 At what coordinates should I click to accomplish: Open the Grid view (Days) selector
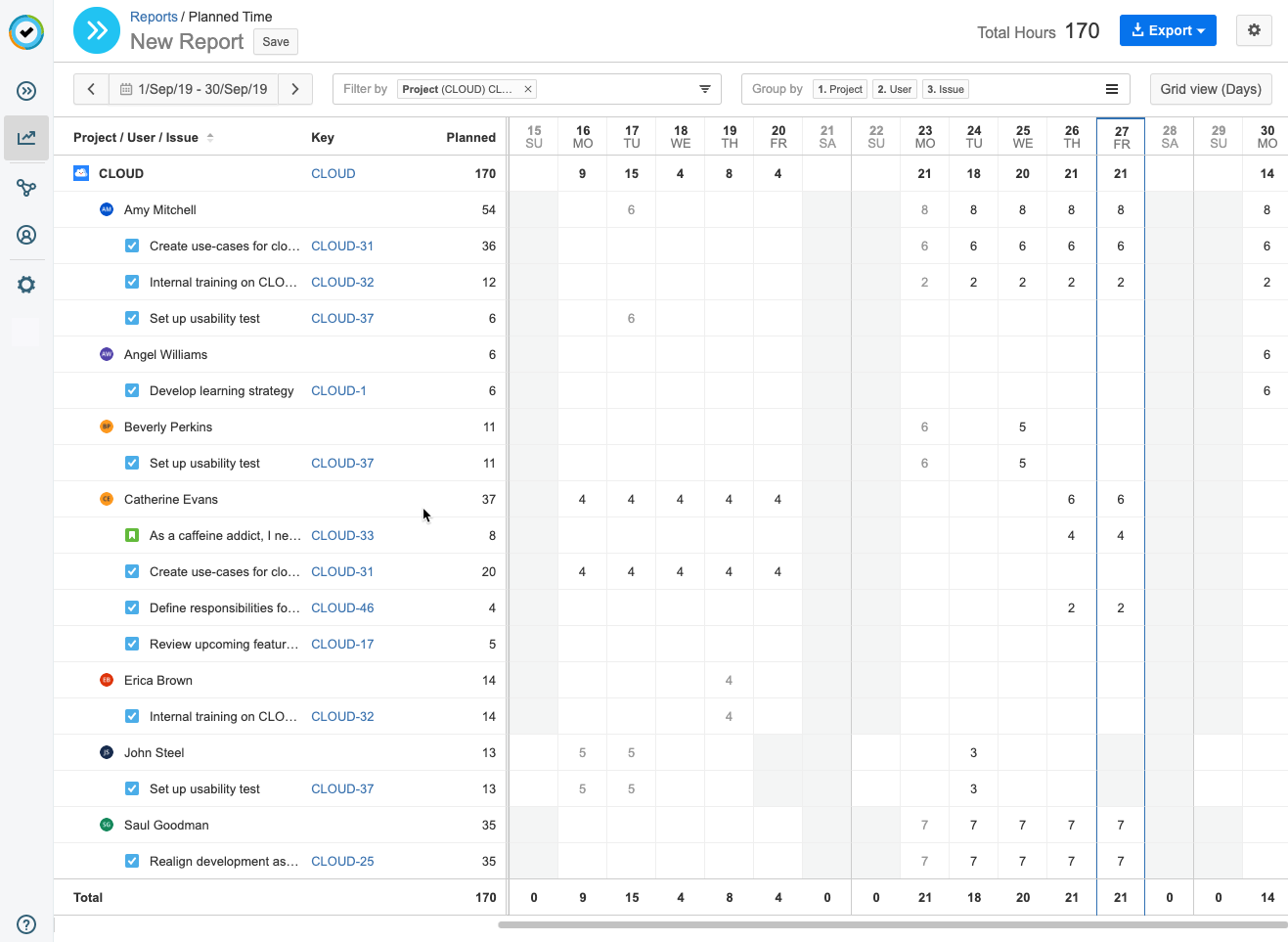[x=1211, y=89]
